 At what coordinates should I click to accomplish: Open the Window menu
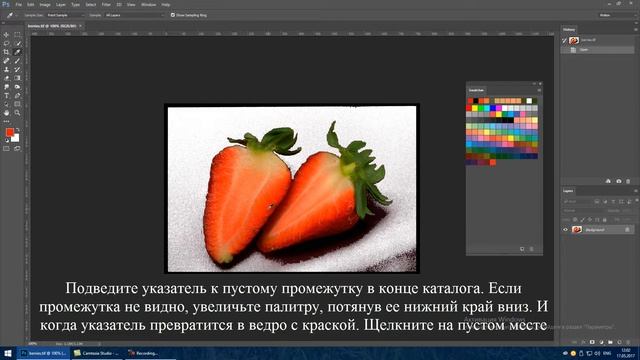click(148, 4)
